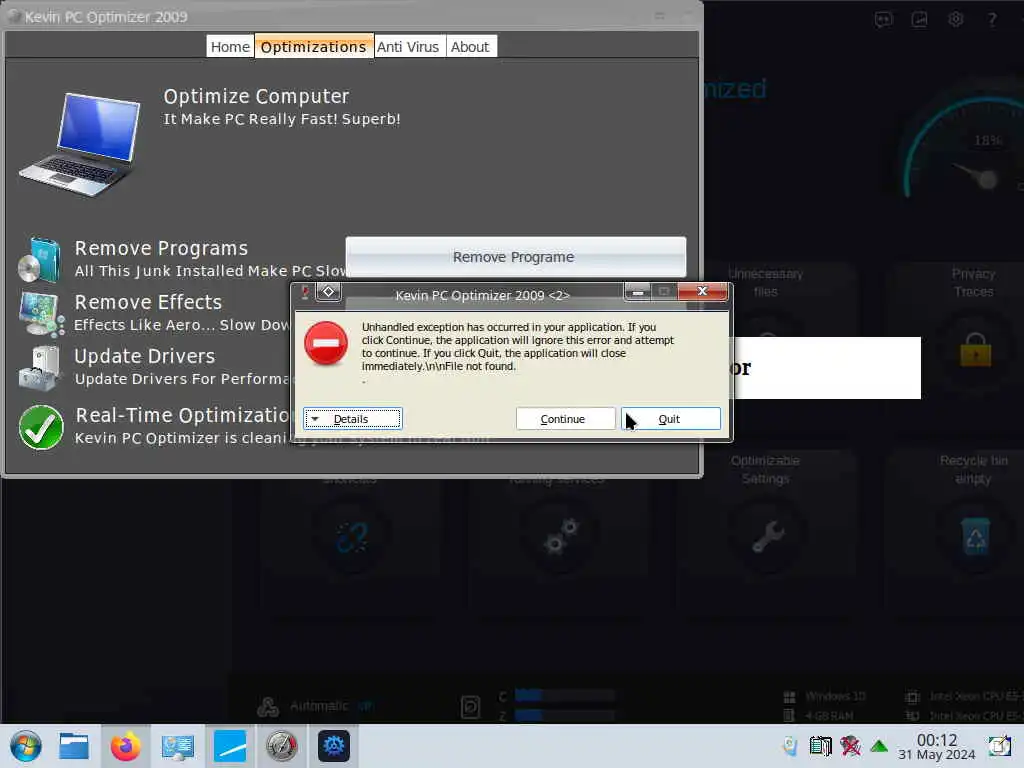Select the Optimize Computer heading
The width and height of the screenshot is (1024, 768).
tap(256, 97)
